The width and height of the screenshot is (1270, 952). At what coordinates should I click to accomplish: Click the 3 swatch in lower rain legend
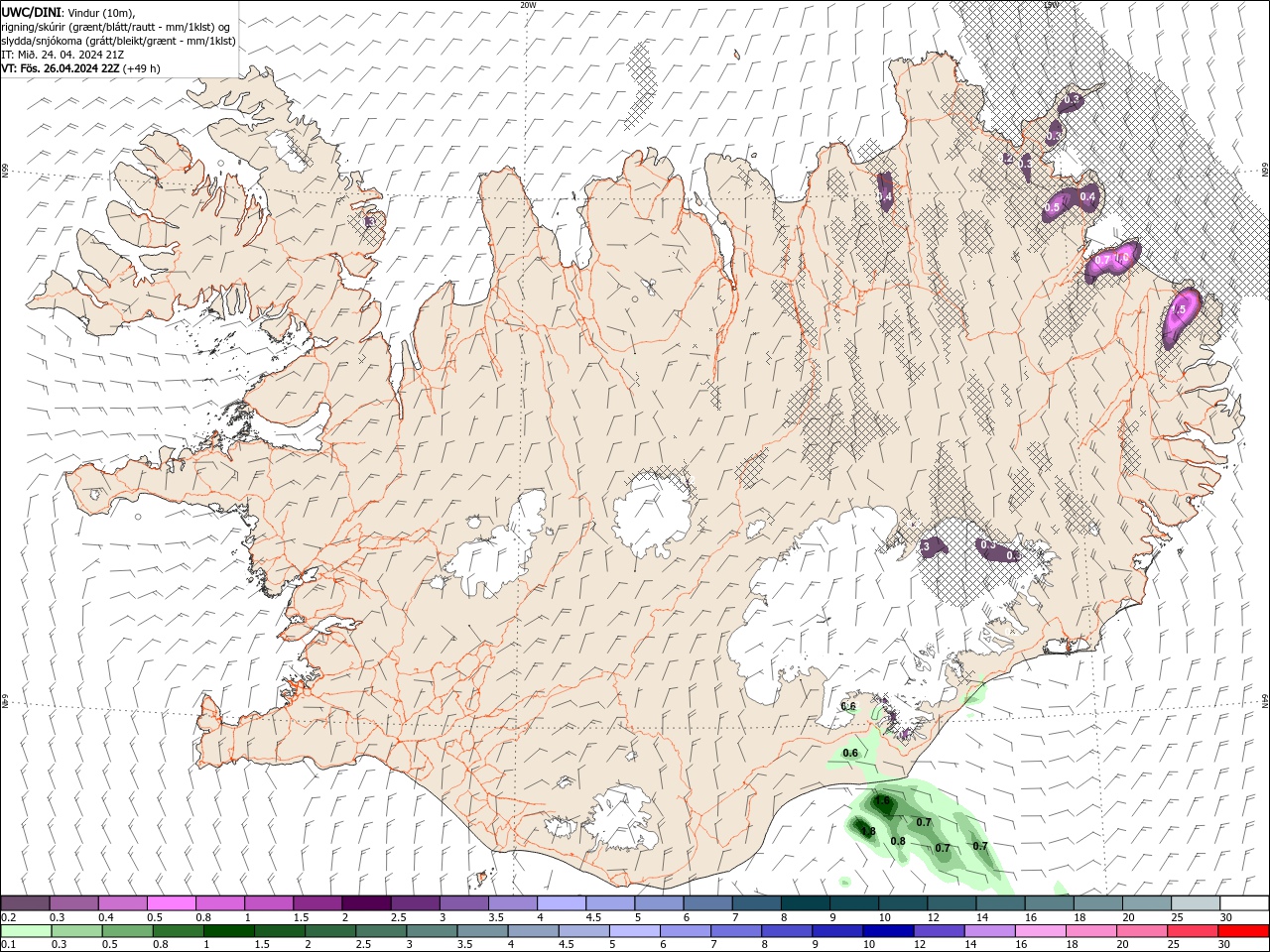point(431,931)
